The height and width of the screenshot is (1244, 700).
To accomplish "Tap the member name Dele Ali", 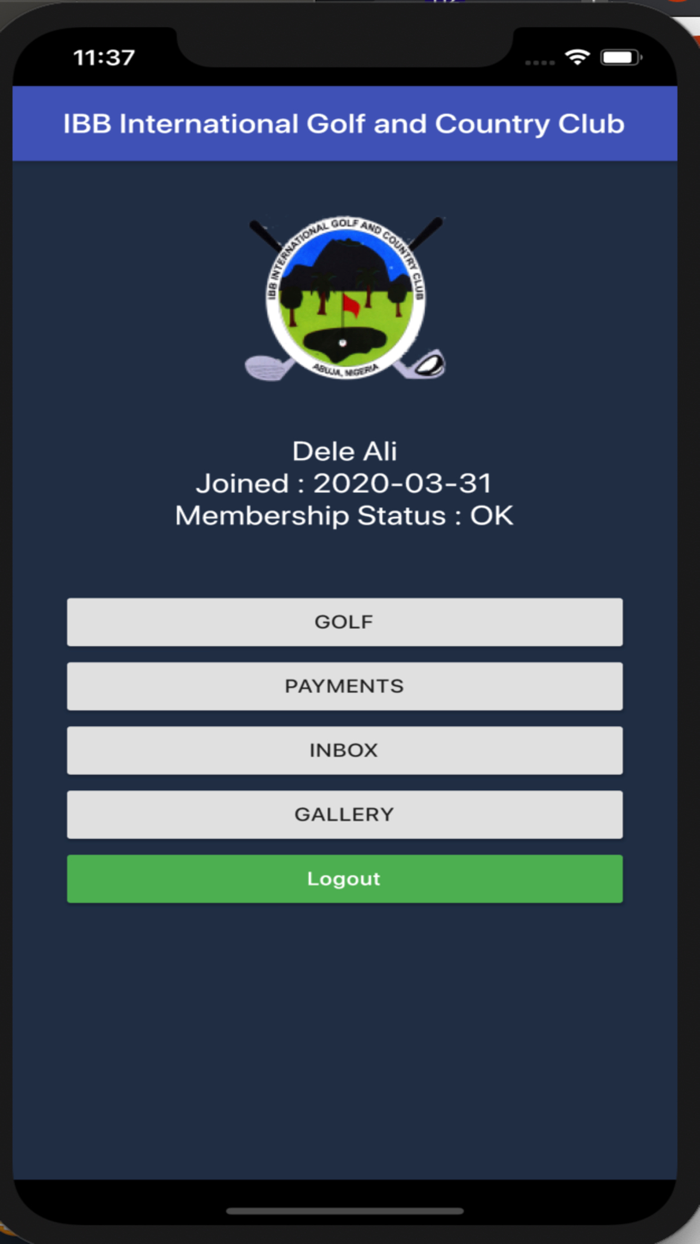I will (344, 451).
